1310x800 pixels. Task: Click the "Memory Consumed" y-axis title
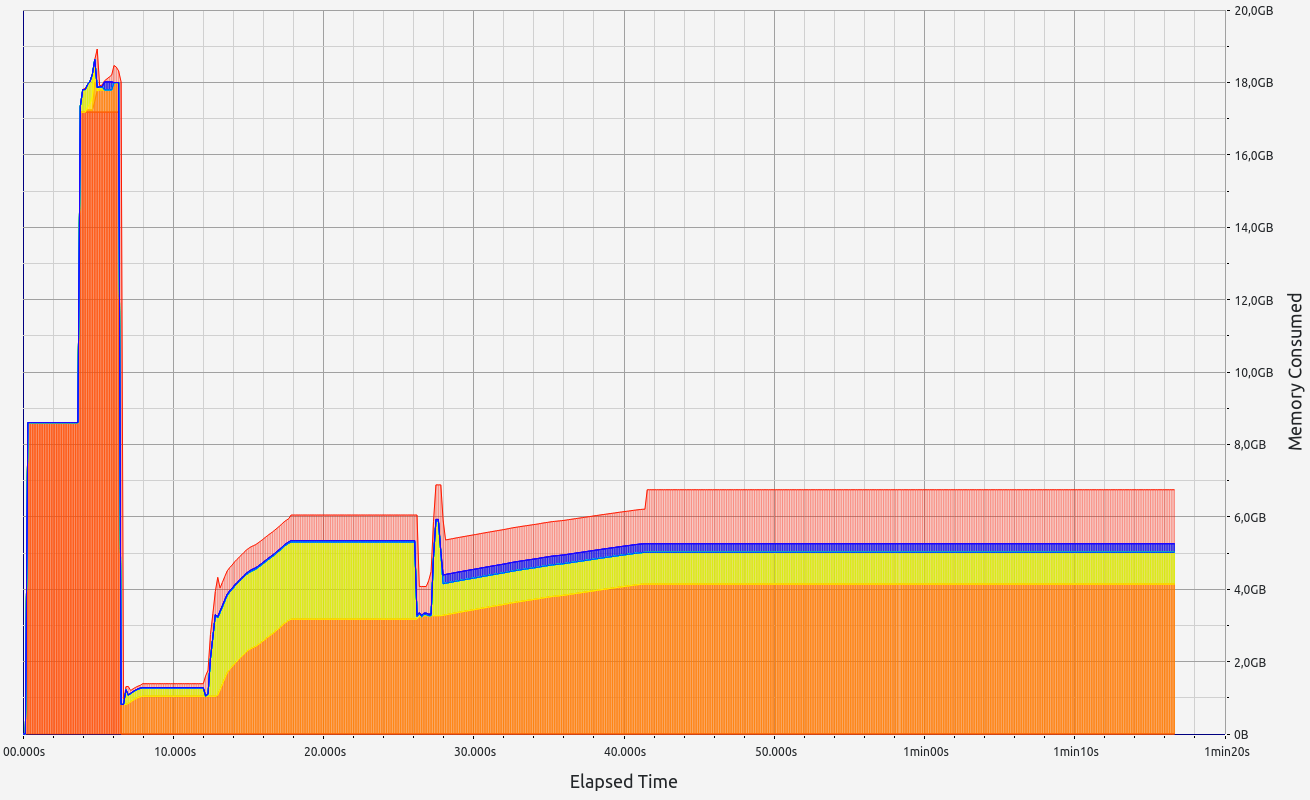pyautogui.click(x=1295, y=371)
